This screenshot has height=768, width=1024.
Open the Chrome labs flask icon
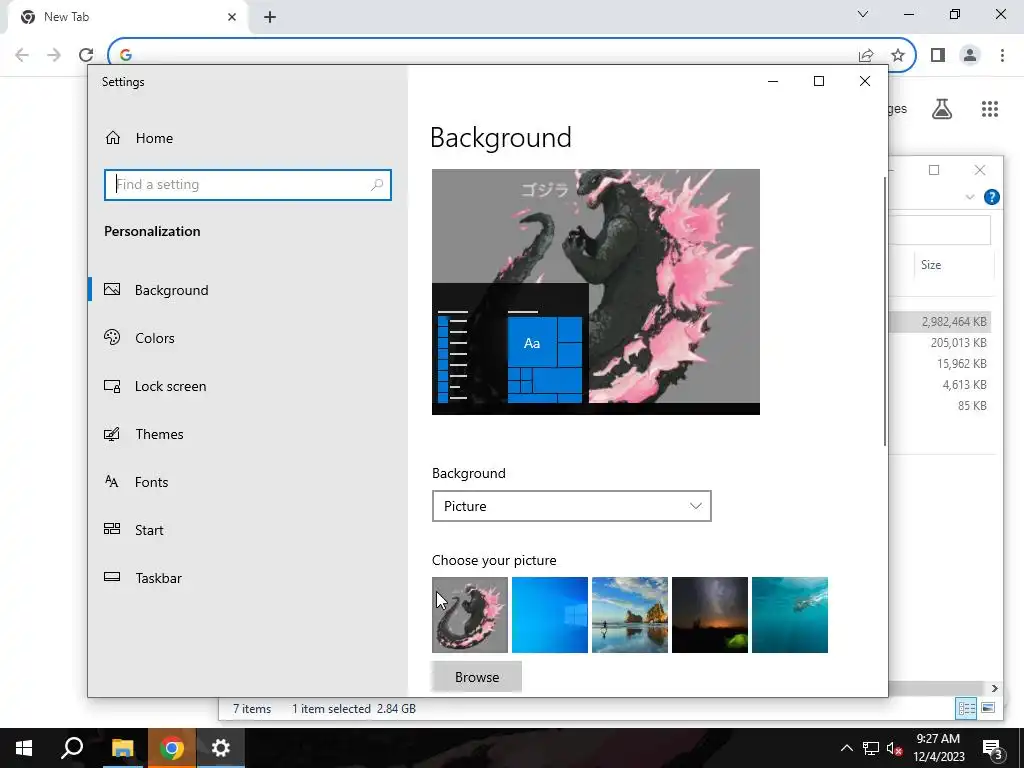pos(942,109)
